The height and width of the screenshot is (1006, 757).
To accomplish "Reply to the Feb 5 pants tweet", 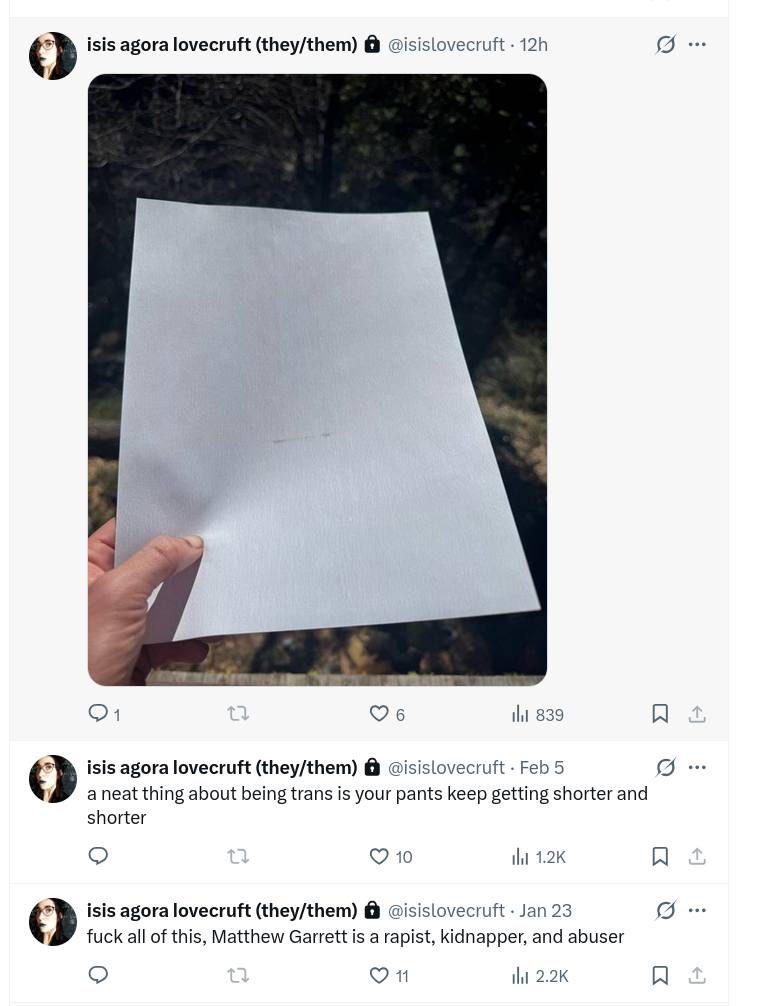I will [x=98, y=856].
